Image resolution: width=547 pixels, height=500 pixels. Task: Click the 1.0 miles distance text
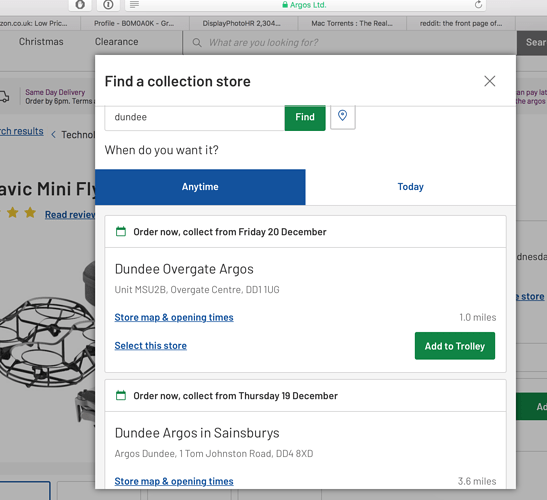pyautogui.click(x=478, y=317)
